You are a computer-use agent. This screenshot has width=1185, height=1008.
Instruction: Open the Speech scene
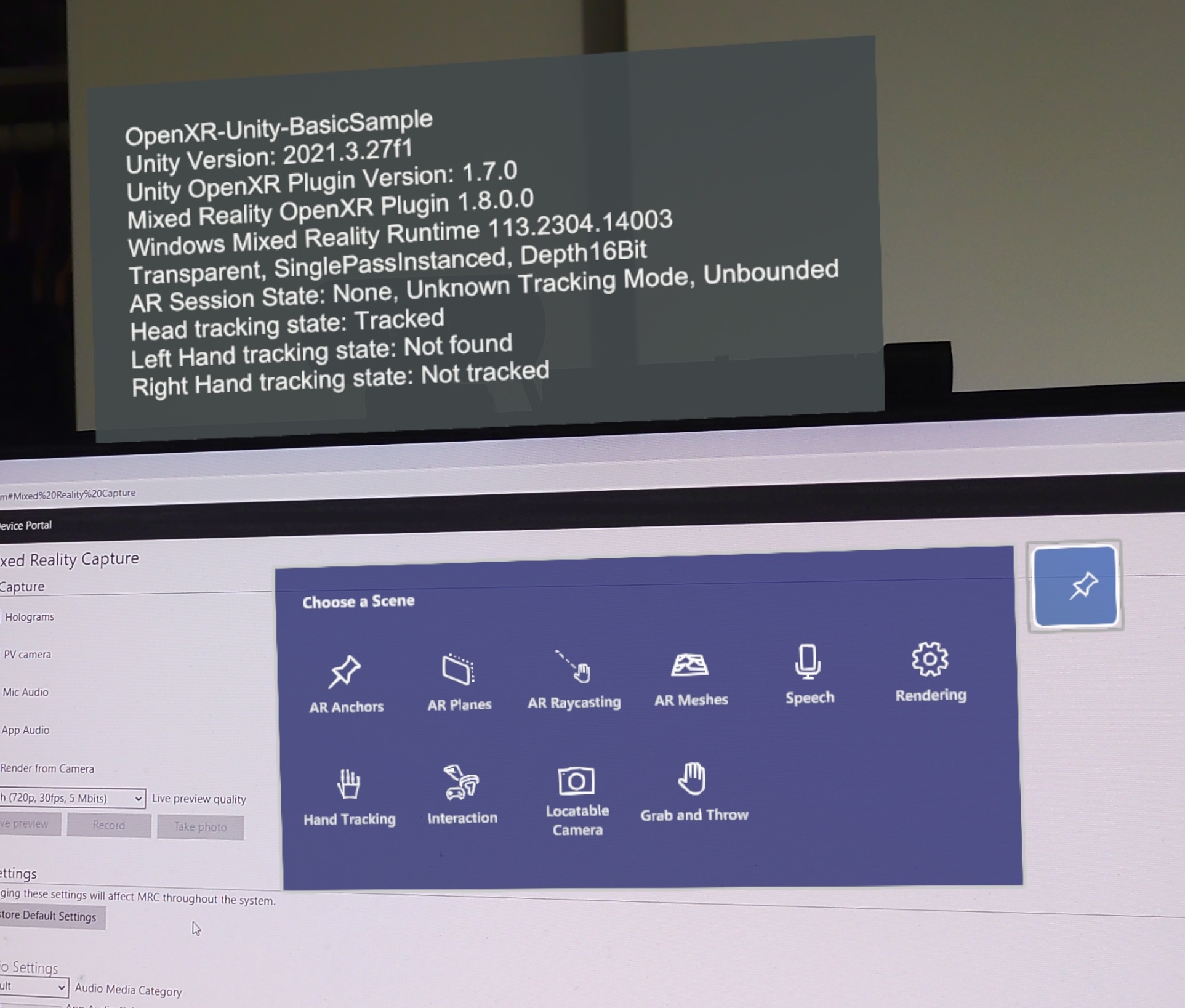(809, 675)
